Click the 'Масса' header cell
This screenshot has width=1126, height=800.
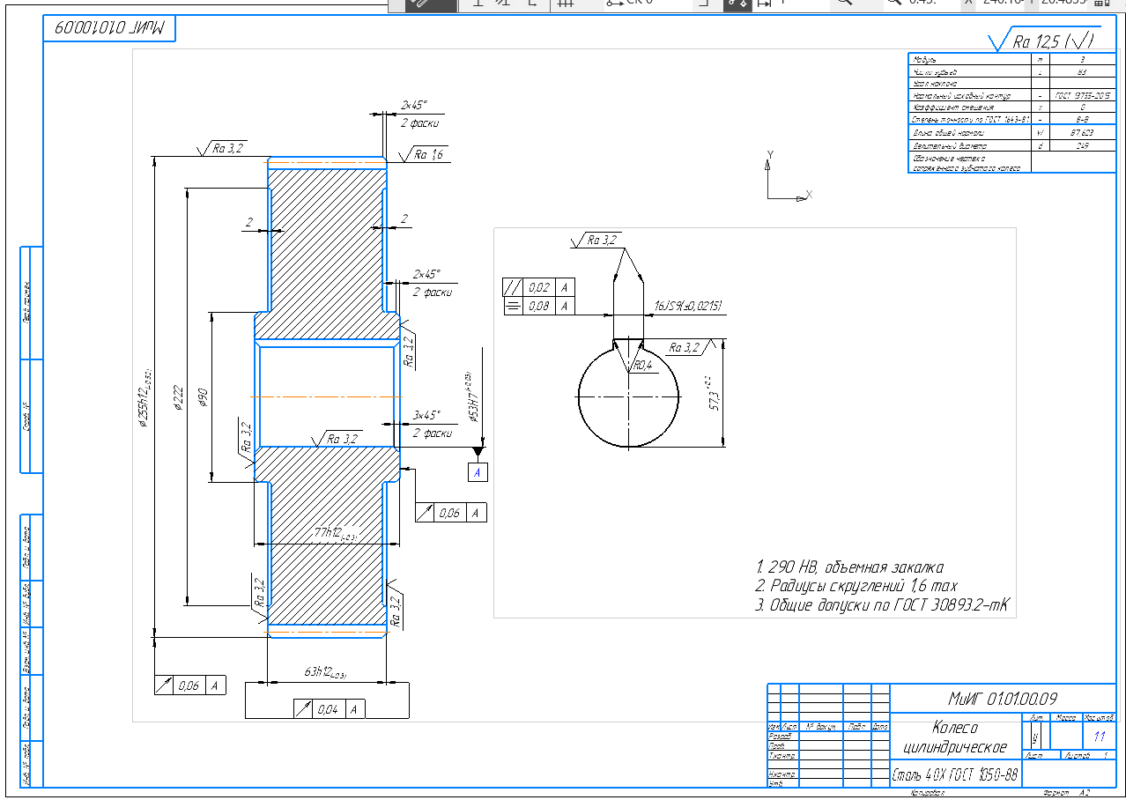point(1066,717)
